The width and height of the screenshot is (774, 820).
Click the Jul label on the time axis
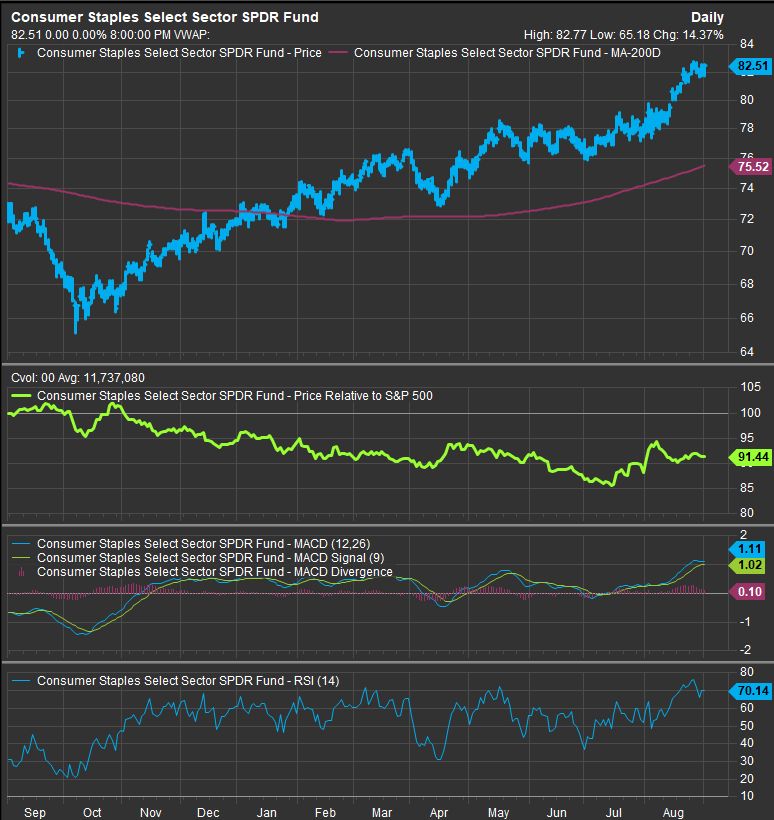613,813
